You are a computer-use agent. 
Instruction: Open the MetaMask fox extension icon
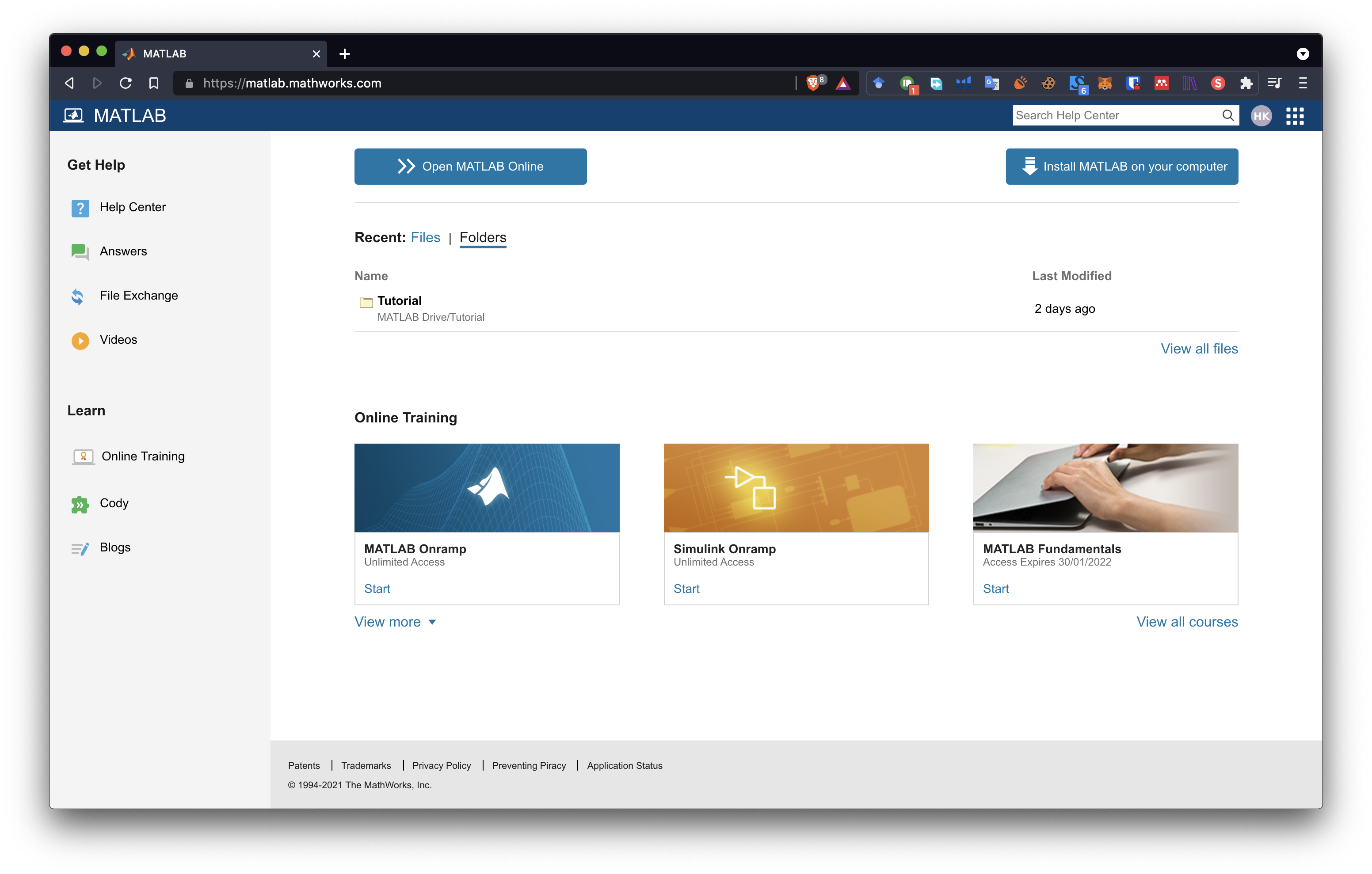1105,83
